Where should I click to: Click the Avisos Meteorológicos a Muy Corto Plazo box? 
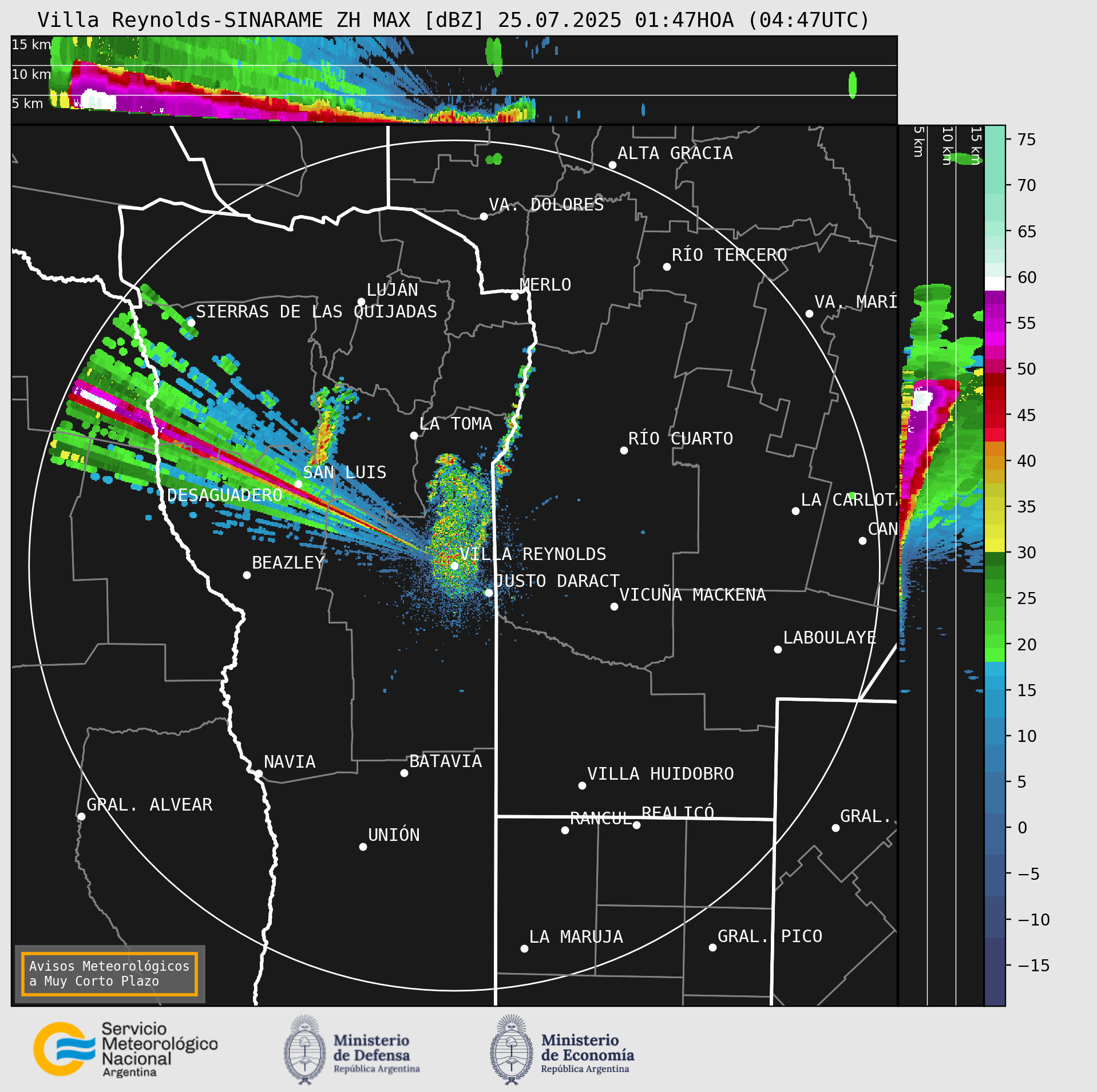[109, 974]
